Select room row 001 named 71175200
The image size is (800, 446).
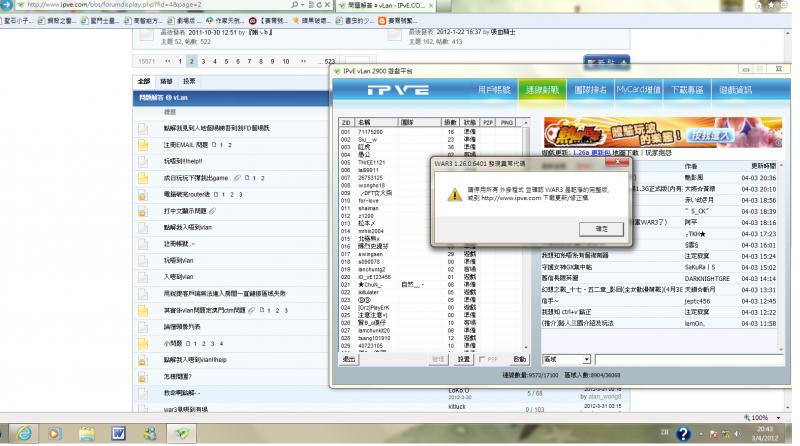430,132
